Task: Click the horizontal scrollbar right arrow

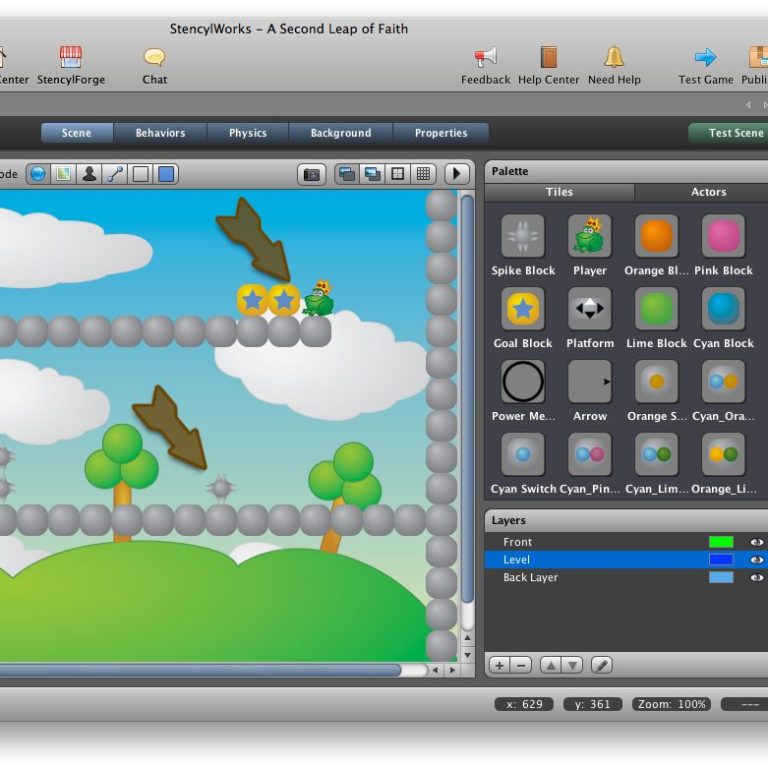Action: tap(453, 670)
